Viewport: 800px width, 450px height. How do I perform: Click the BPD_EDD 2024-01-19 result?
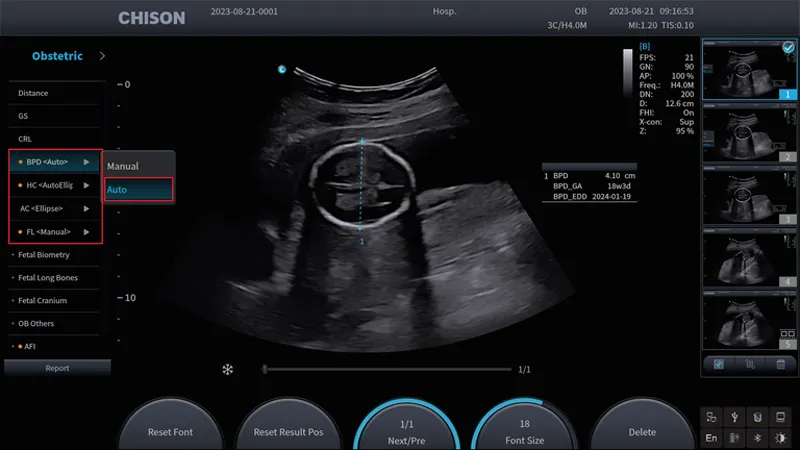(x=592, y=196)
